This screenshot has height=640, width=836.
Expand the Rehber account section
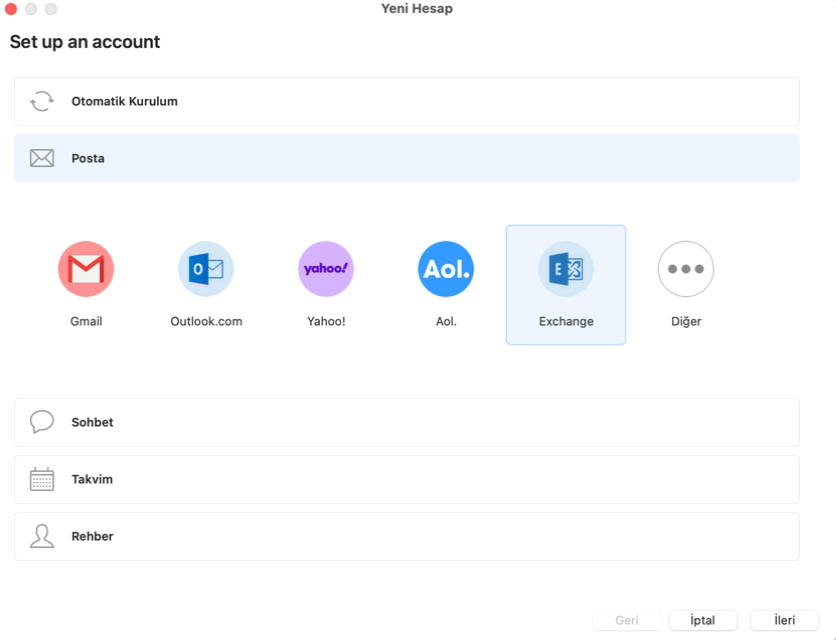pos(407,537)
